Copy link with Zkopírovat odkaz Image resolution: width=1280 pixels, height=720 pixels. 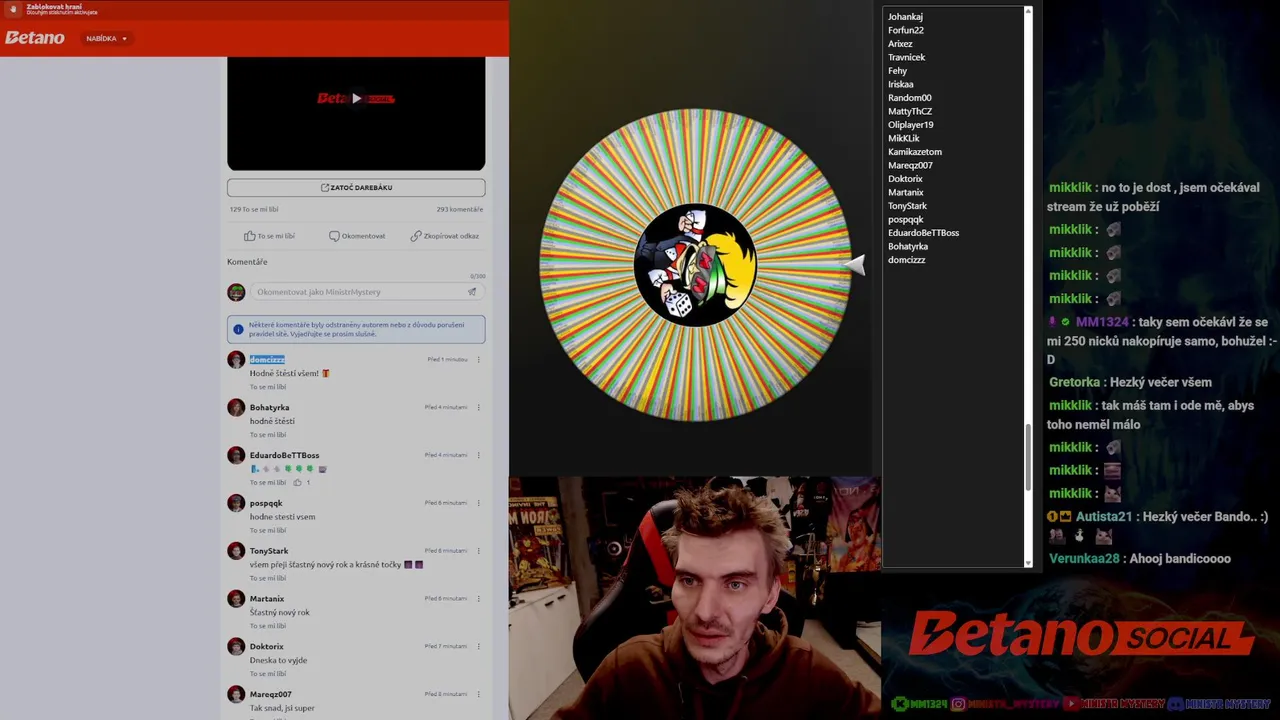click(444, 236)
